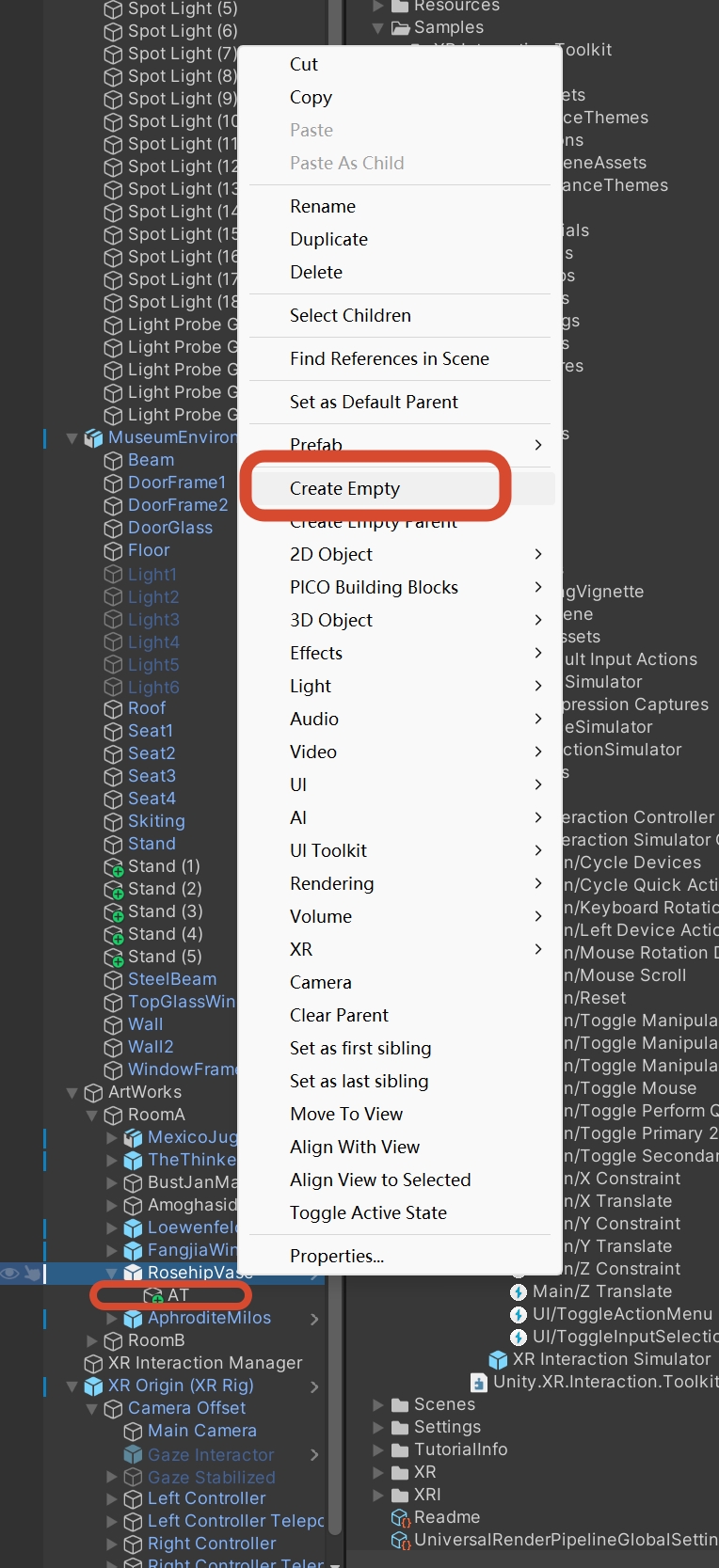Choose Toggle Active State menu entry
The image size is (719, 1568).
point(399,1212)
